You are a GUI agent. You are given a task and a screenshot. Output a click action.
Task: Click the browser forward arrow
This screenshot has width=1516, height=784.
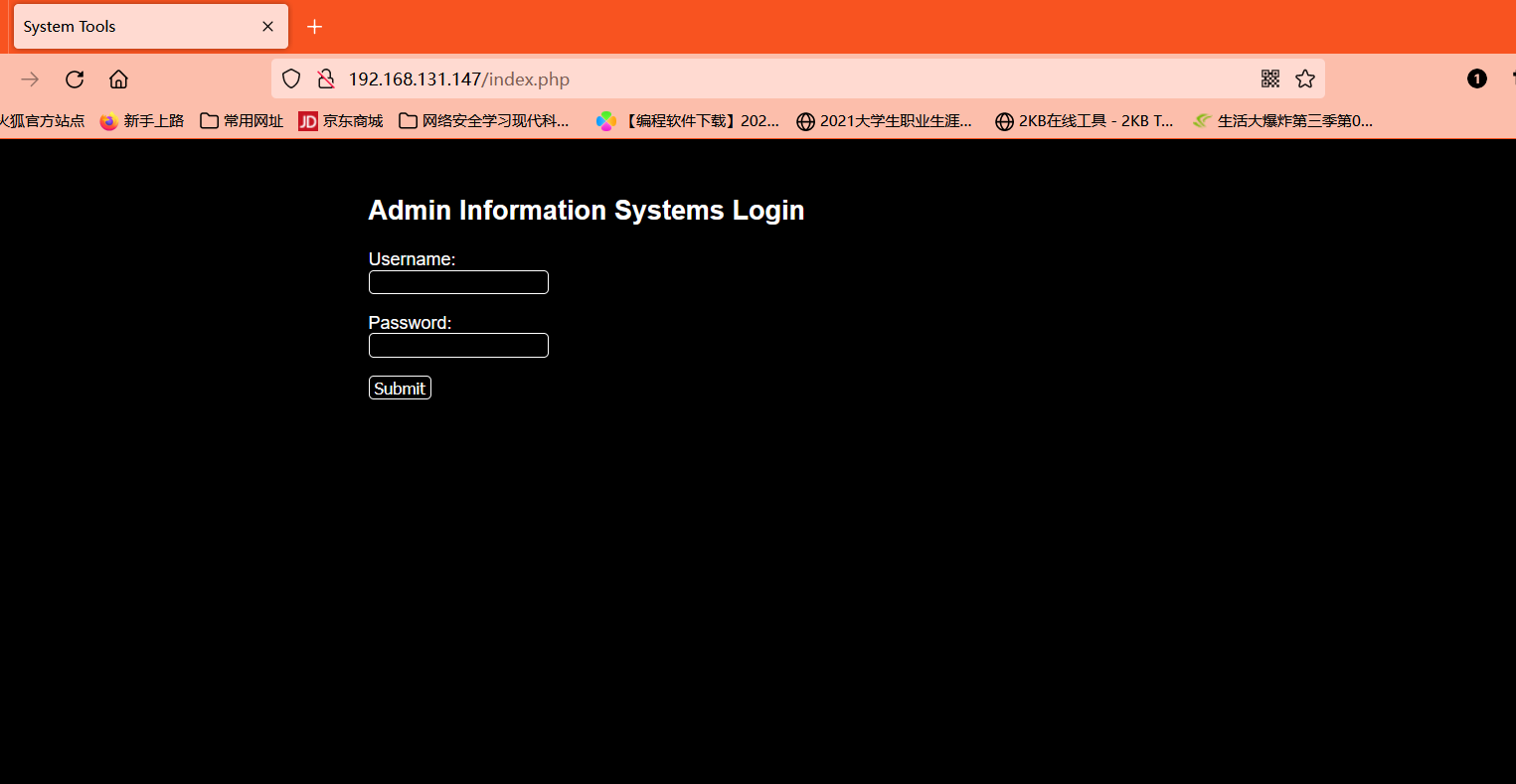[31, 79]
